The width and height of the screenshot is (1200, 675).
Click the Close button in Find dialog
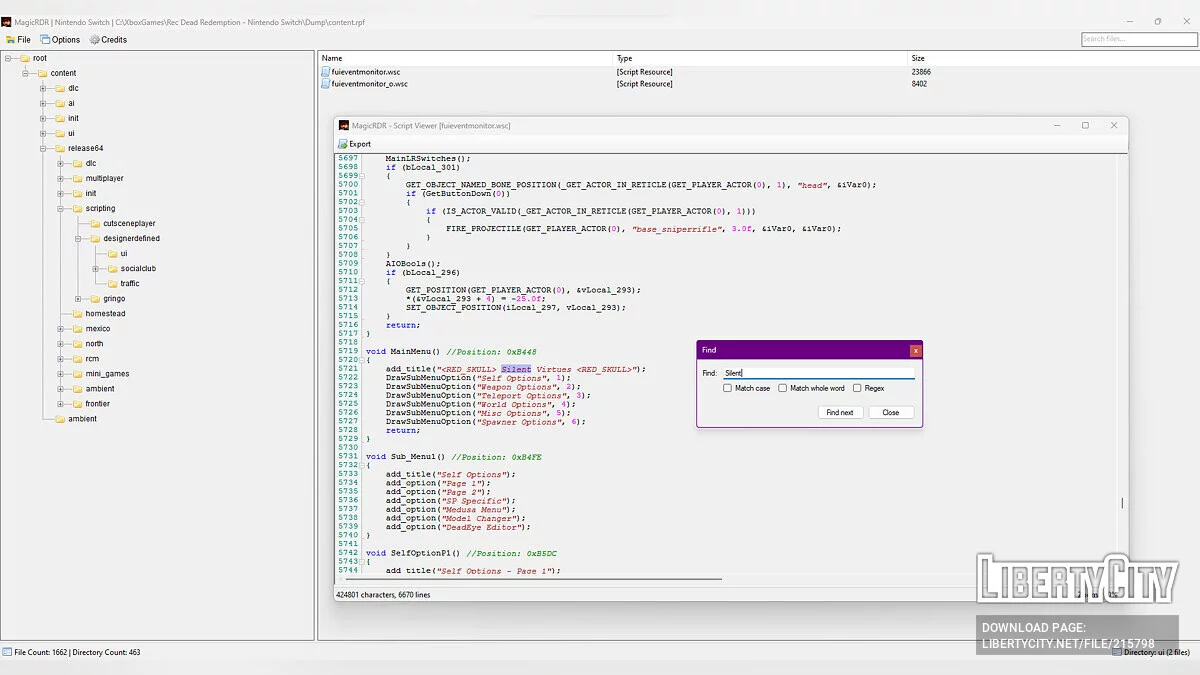pyautogui.click(x=890, y=412)
